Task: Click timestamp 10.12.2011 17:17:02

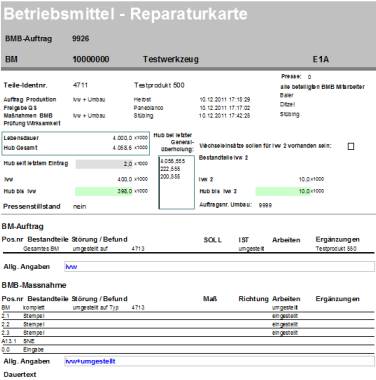Action: pyautogui.click(x=225, y=108)
